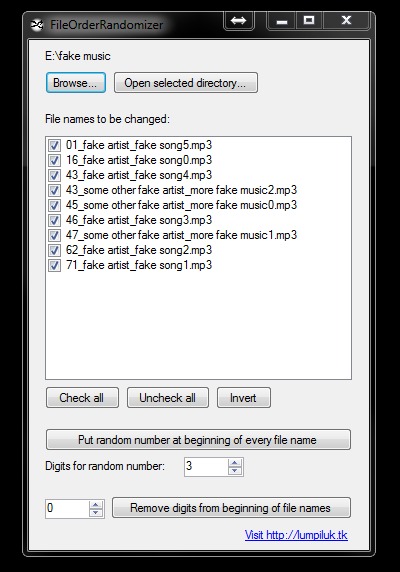Increase digits for random number with up arrow
This screenshot has height=572, width=400.
(x=235, y=463)
